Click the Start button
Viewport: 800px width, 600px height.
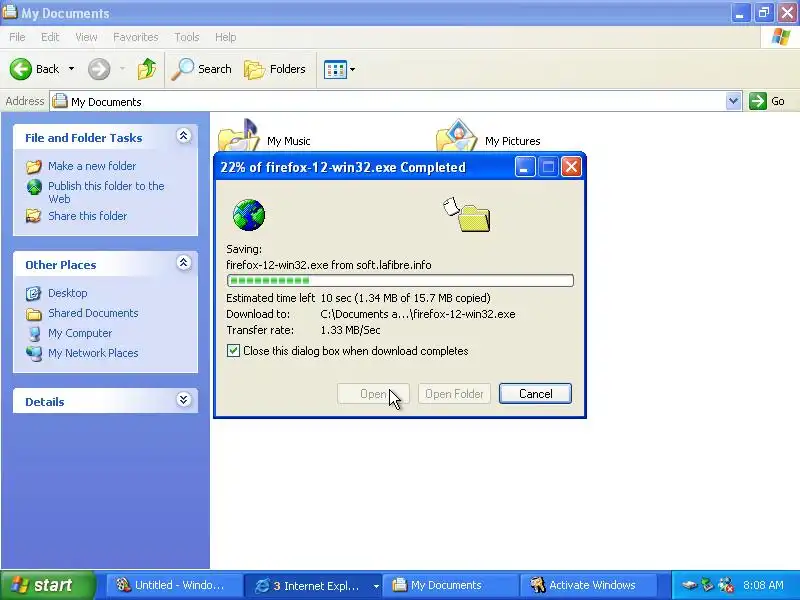coord(48,585)
